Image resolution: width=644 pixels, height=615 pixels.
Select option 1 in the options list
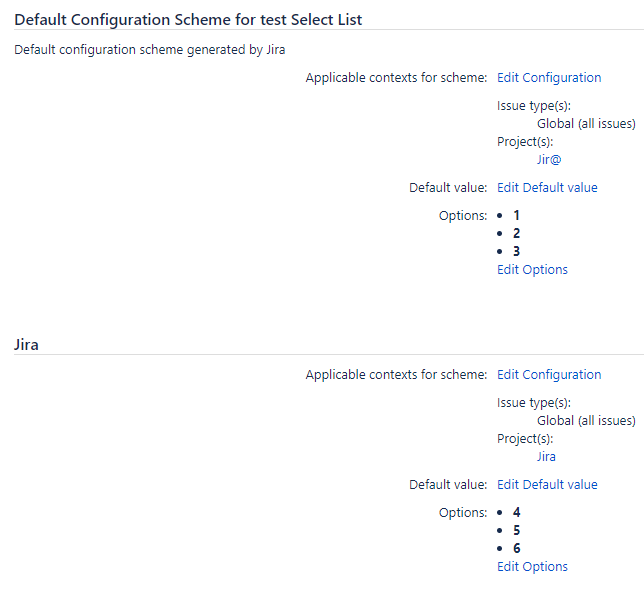516,215
